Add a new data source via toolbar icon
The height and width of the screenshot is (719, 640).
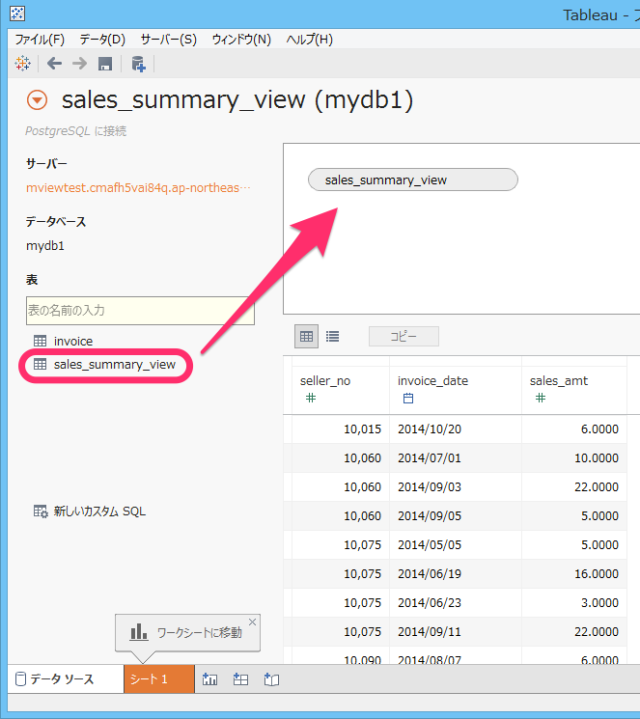coord(138,64)
